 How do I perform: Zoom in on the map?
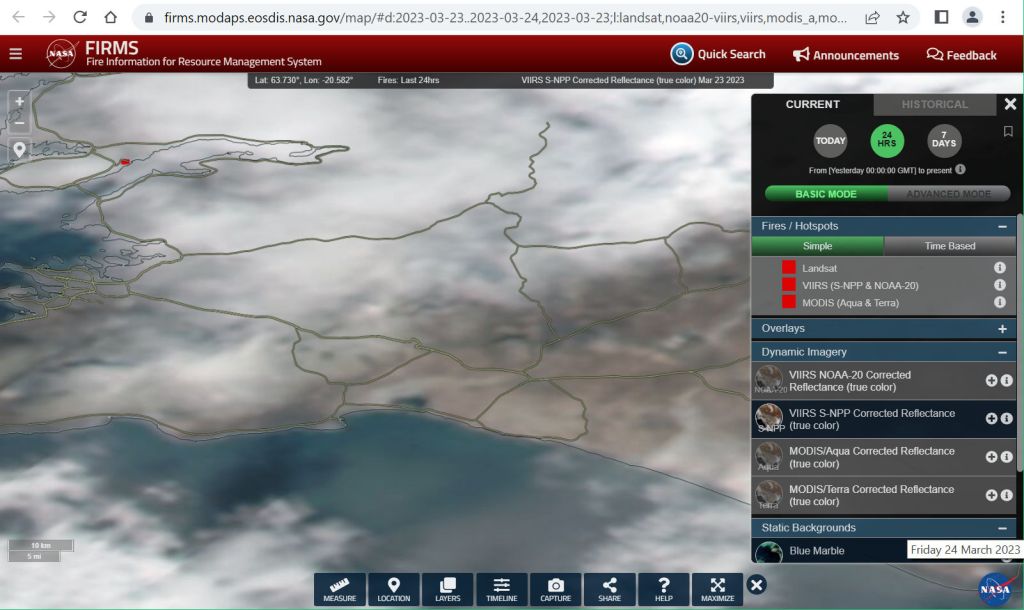19,102
